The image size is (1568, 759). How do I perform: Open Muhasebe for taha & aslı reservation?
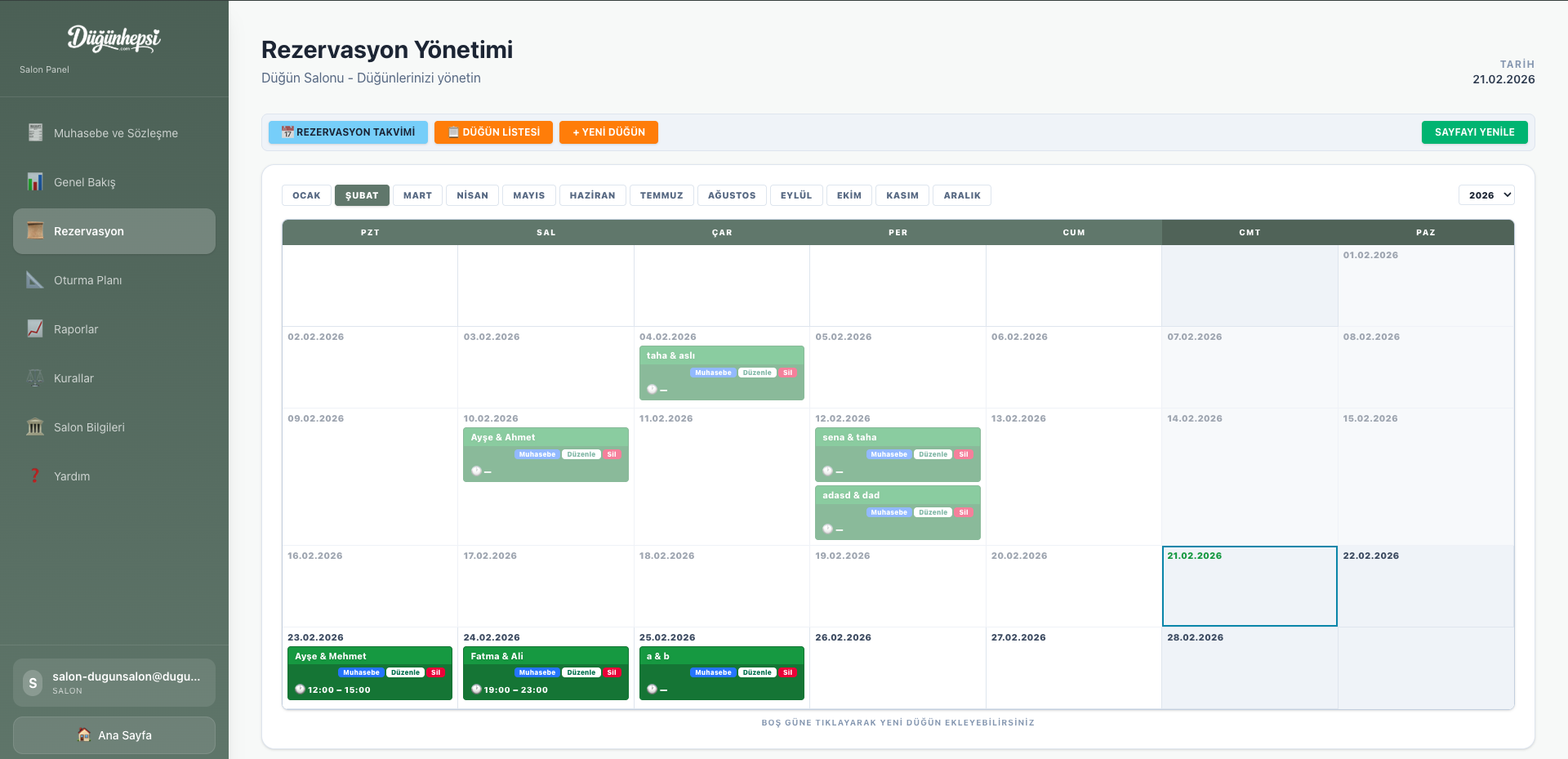click(x=713, y=373)
